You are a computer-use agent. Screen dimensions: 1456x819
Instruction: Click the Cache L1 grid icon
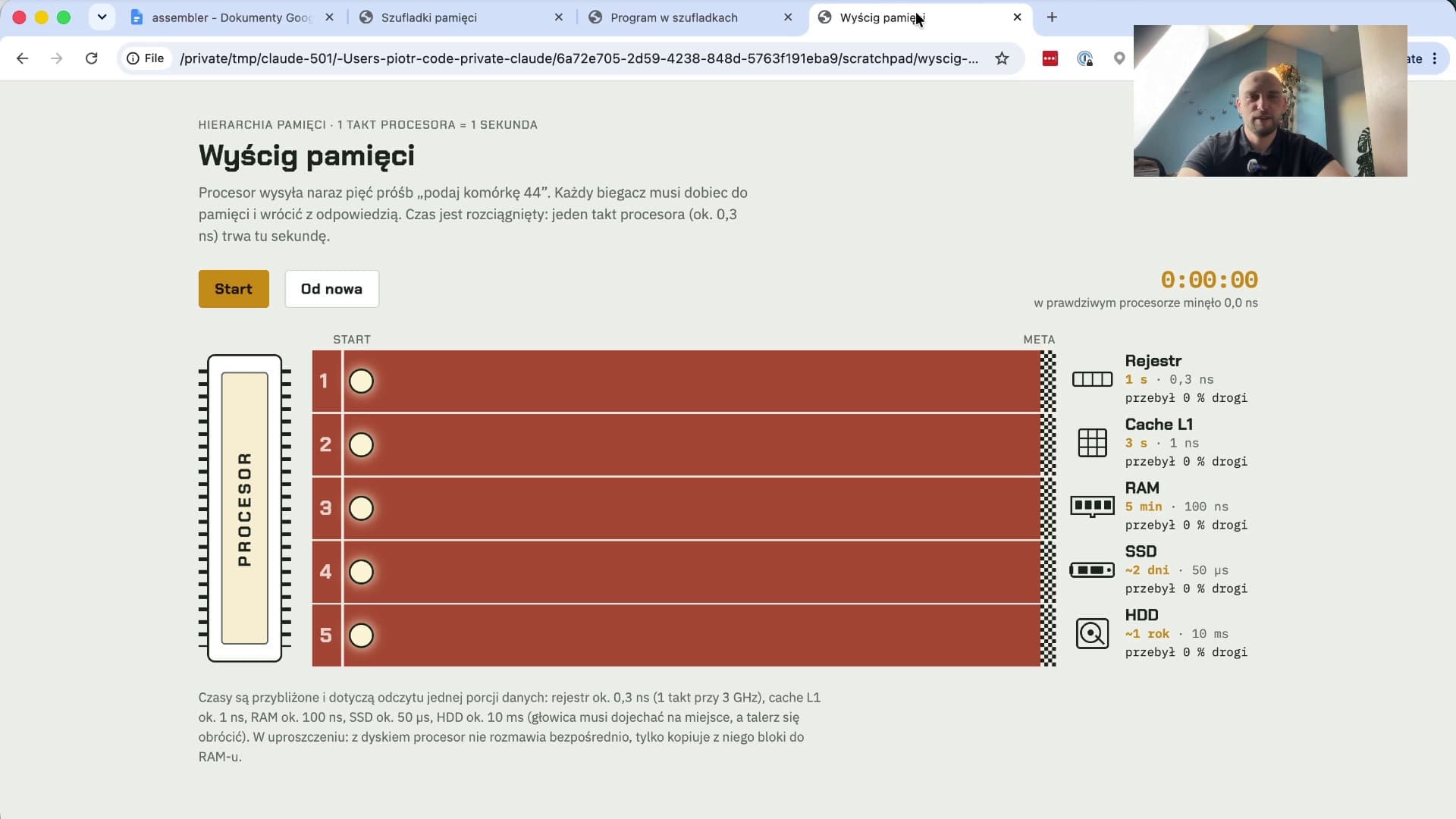[x=1092, y=443]
